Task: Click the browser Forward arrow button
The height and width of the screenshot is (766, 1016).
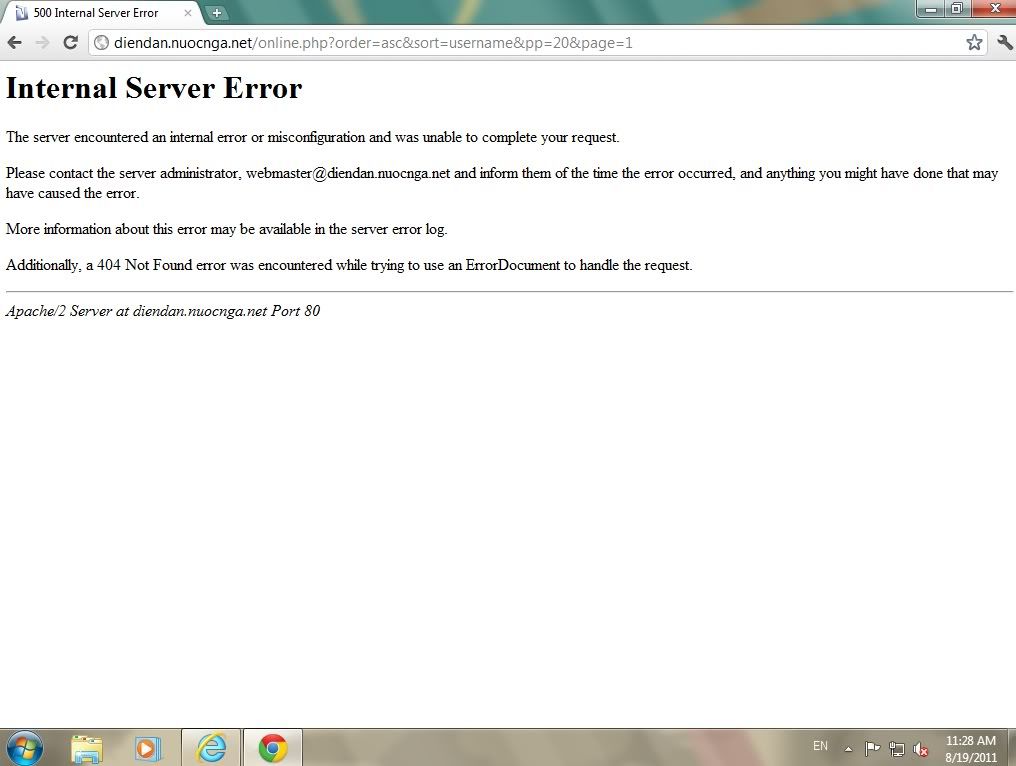Action: pyautogui.click(x=42, y=42)
